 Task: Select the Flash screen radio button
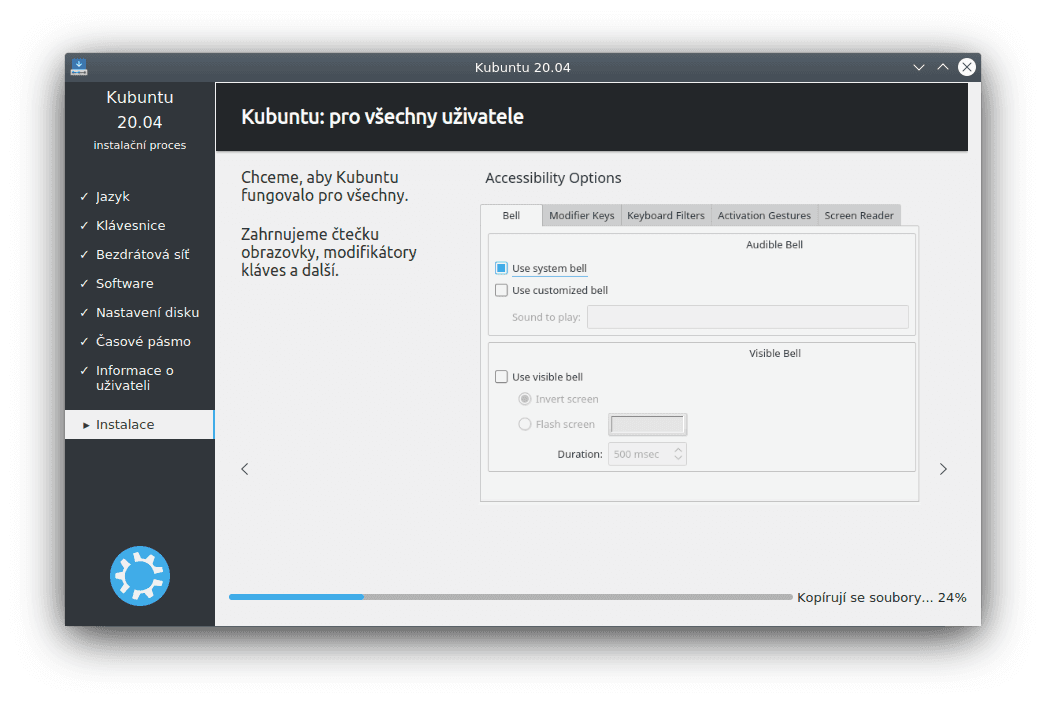(524, 423)
